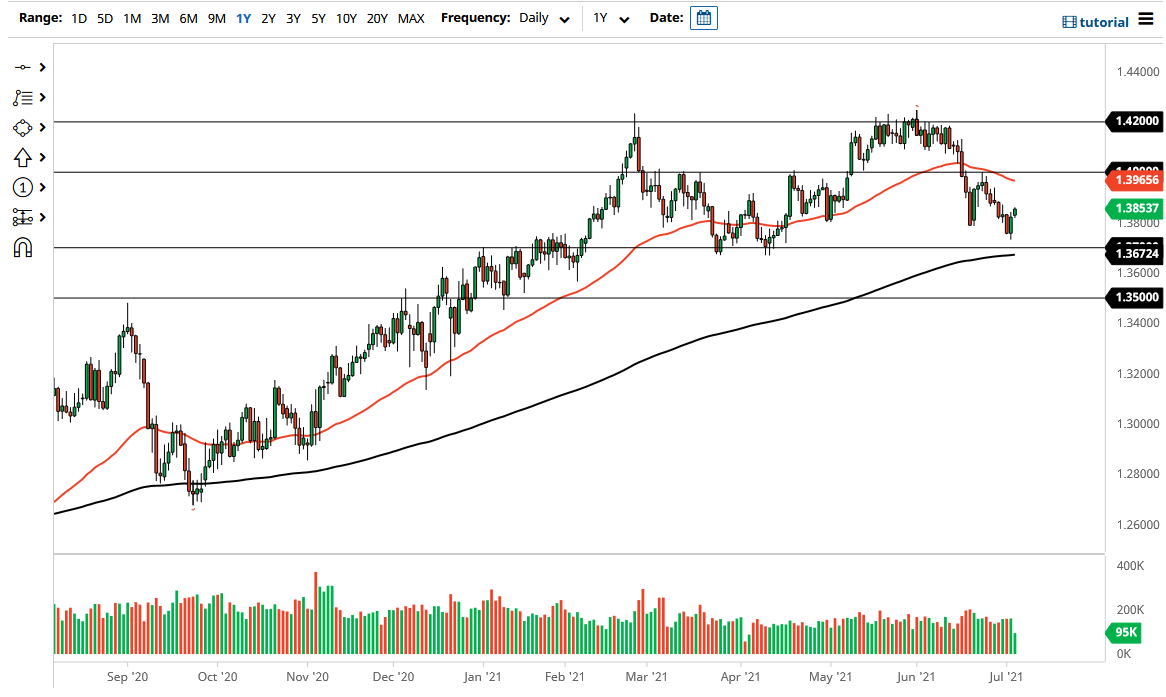Click the 1.30000 price axis value
The width and height of the screenshot is (1166, 697).
click(x=1138, y=424)
